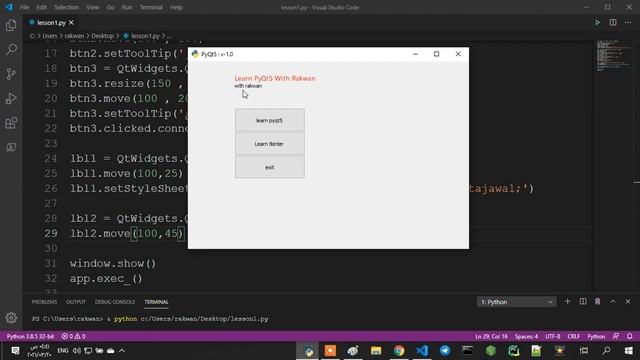Image resolution: width=640 pixels, height=360 pixels.
Task: Open feedback icon in status bar
Action: pyautogui.click(x=616, y=336)
